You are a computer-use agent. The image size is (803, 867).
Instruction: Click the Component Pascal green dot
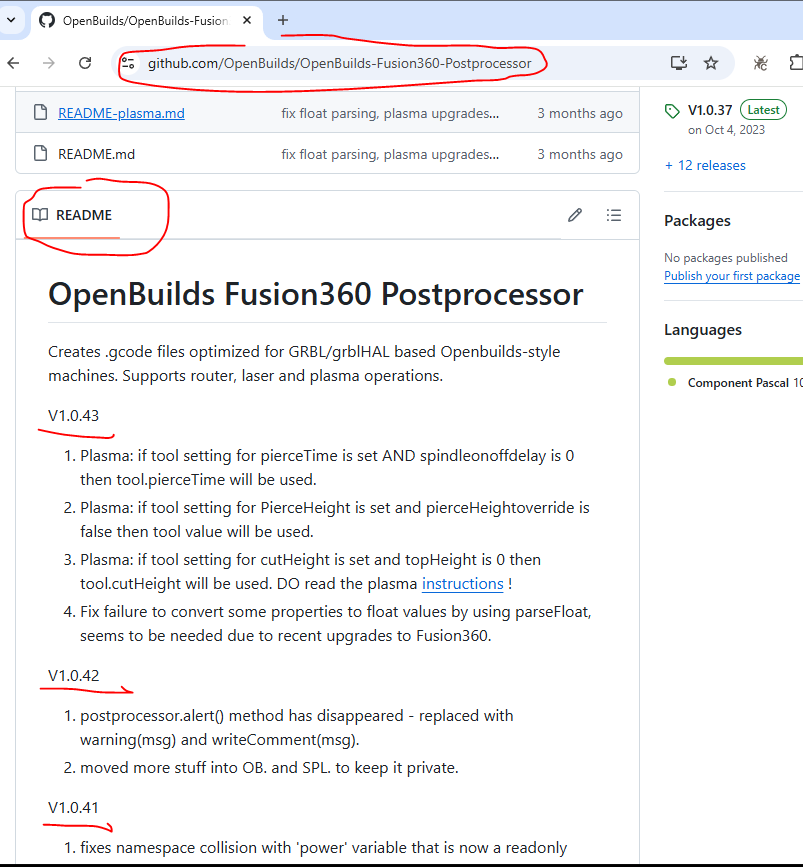click(672, 382)
